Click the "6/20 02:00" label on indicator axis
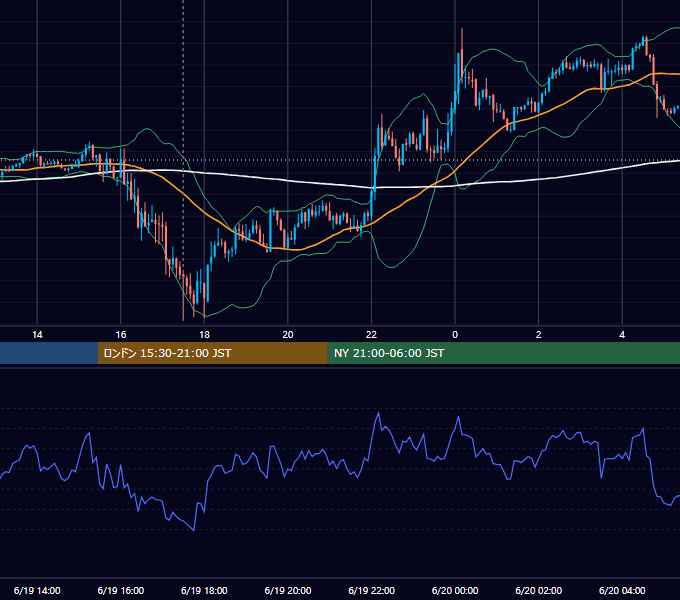680x600 pixels. click(538, 590)
